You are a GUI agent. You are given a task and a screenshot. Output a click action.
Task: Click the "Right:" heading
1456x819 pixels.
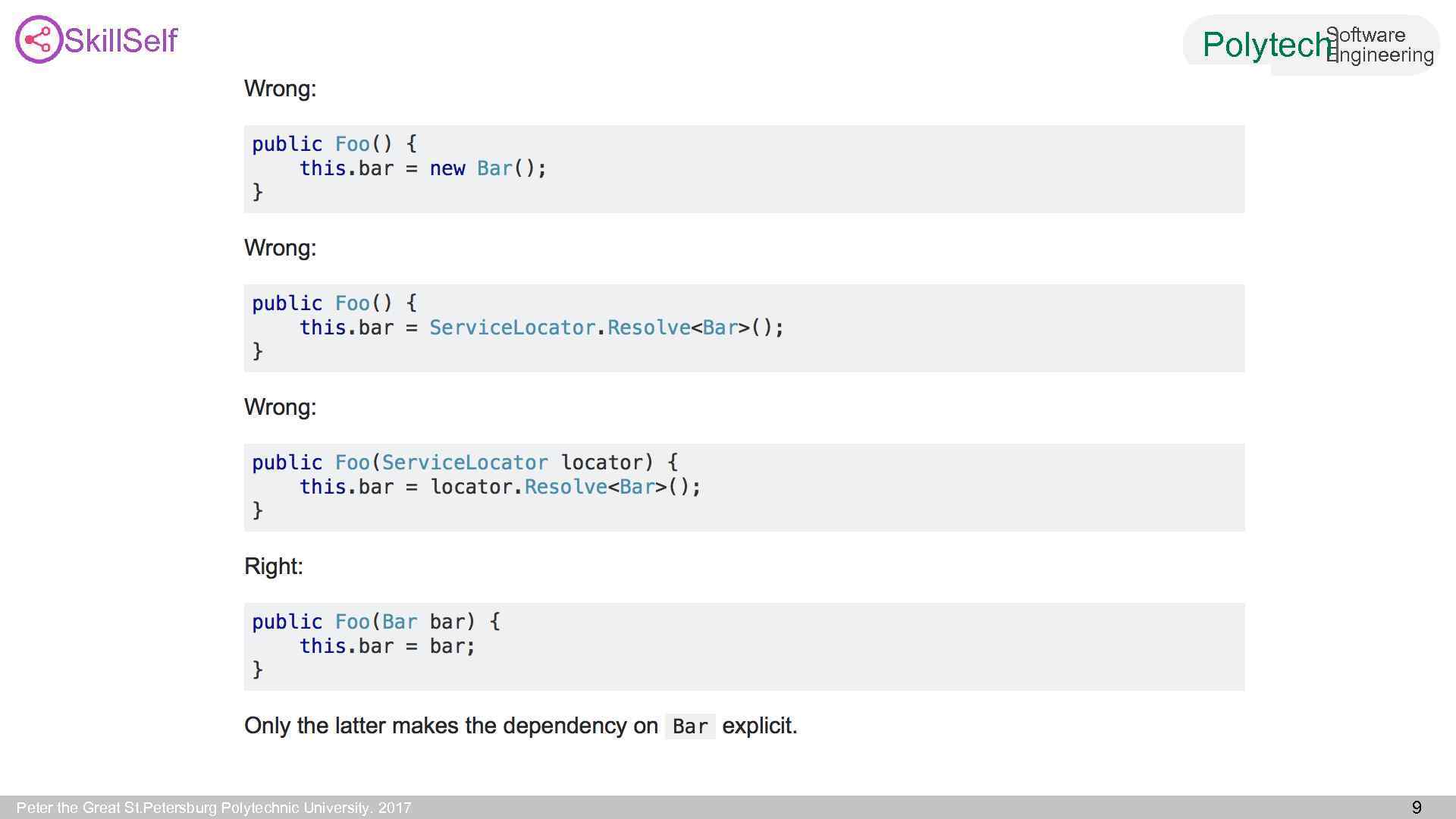[273, 566]
